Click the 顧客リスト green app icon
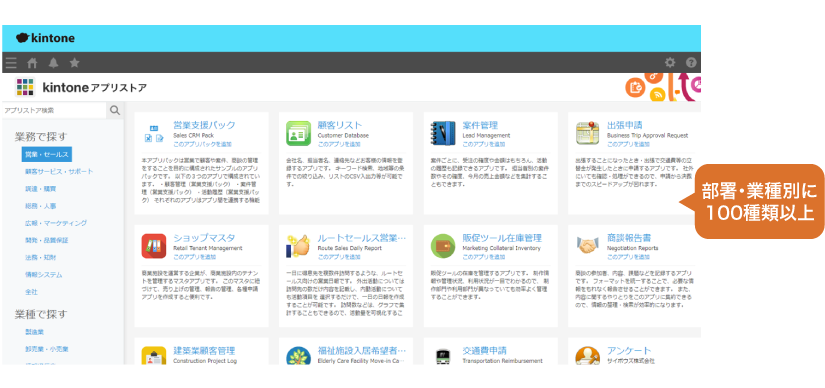Image resolution: width=825 pixels, height=388 pixels. coord(299,133)
